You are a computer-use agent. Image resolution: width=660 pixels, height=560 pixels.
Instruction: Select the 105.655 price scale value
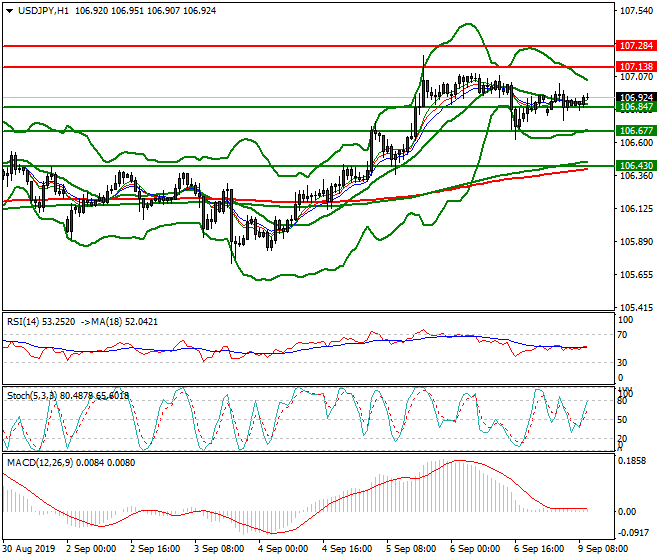636,275
